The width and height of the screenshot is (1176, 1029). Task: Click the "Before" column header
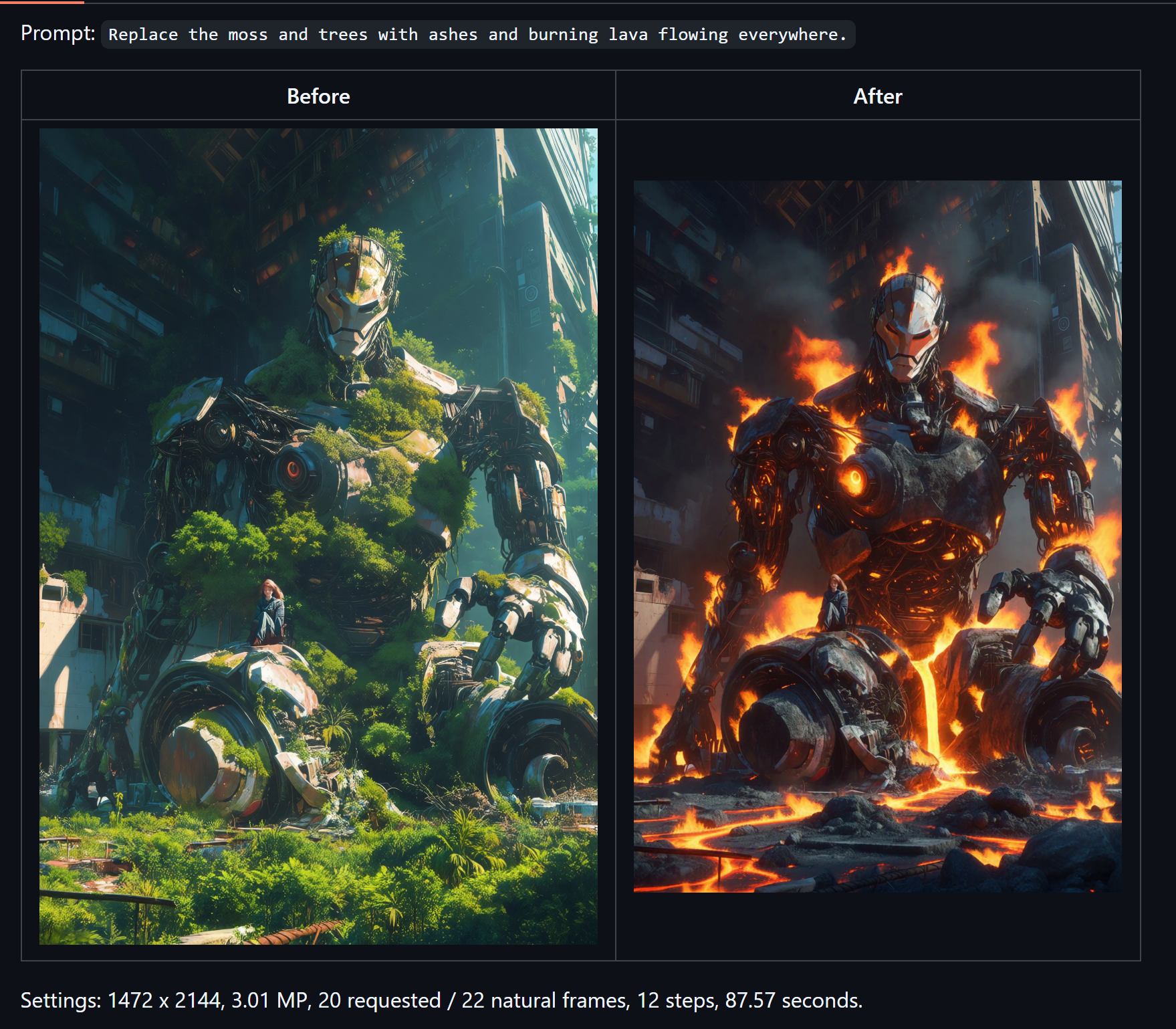point(318,96)
